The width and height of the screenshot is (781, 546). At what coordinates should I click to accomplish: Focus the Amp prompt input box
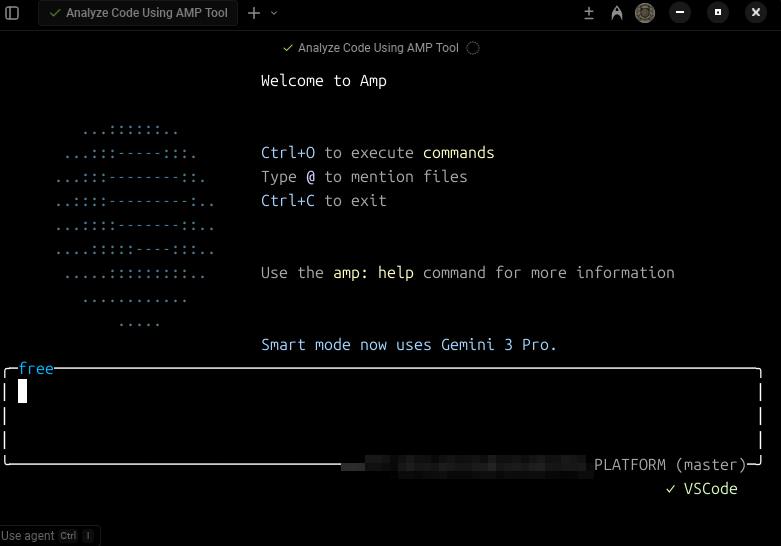pyautogui.click(x=383, y=416)
